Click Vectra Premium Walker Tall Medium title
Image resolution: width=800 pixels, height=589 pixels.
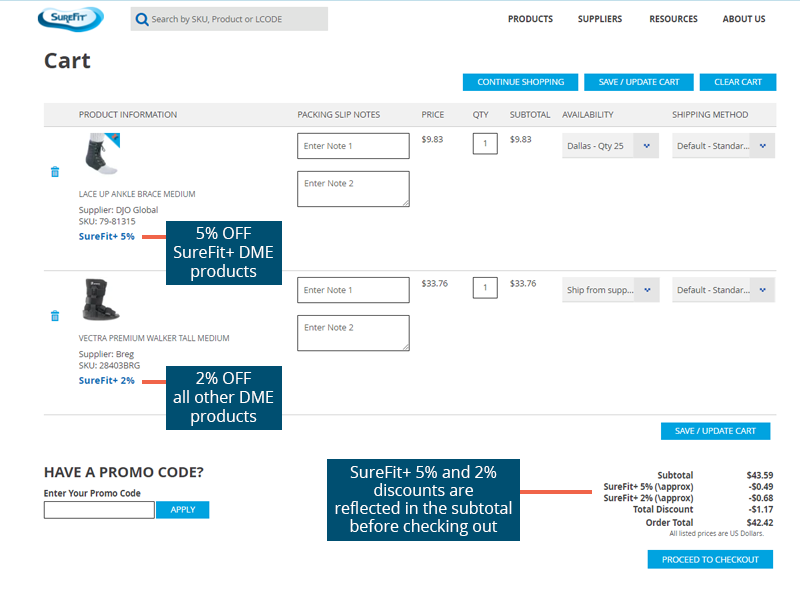click(154, 338)
